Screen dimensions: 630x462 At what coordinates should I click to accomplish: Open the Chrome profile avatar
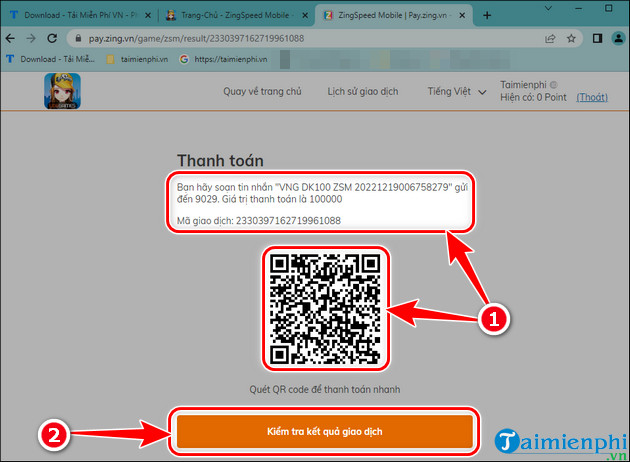(x=619, y=39)
